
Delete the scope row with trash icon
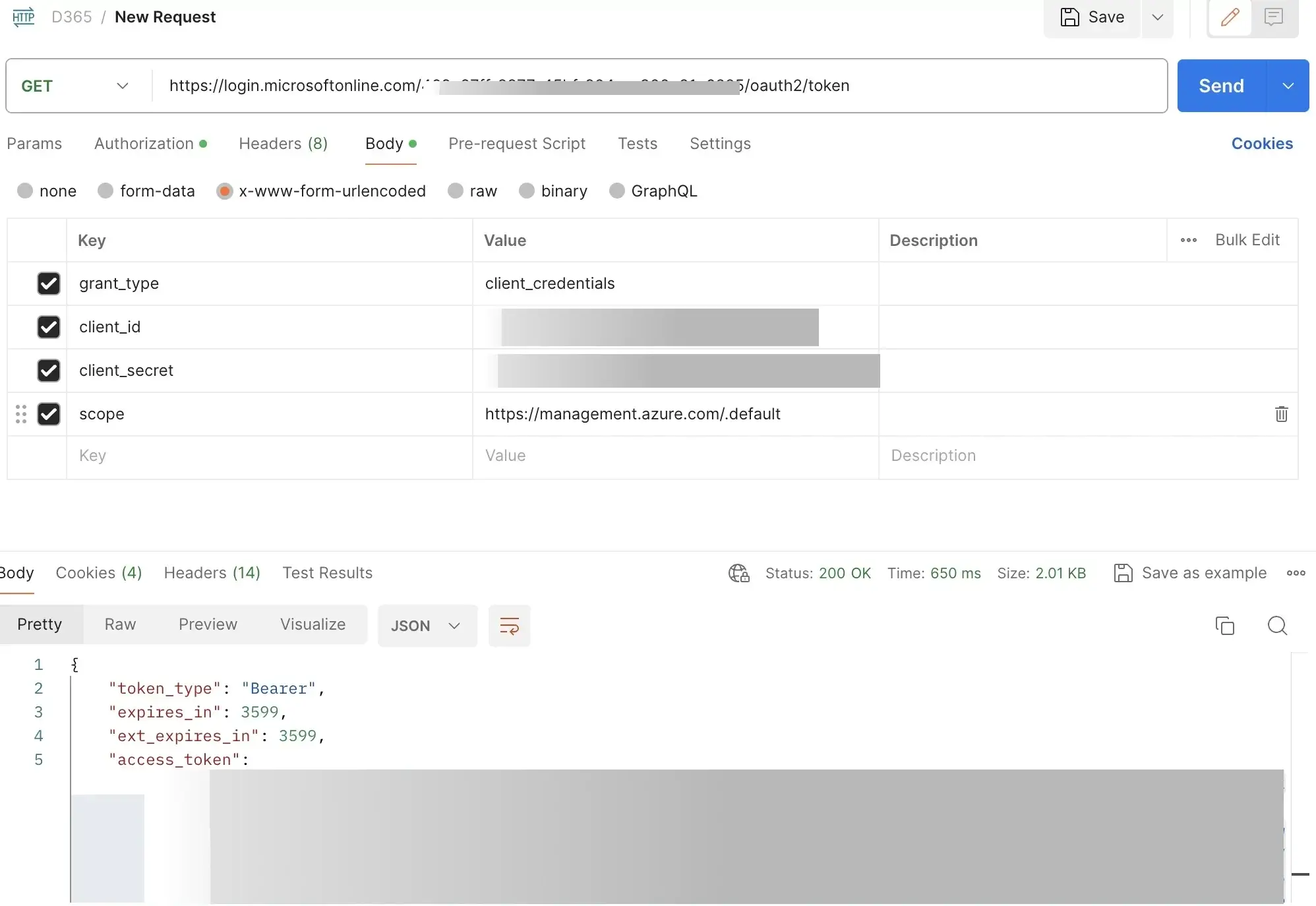pyautogui.click(x=1282, y=414)
